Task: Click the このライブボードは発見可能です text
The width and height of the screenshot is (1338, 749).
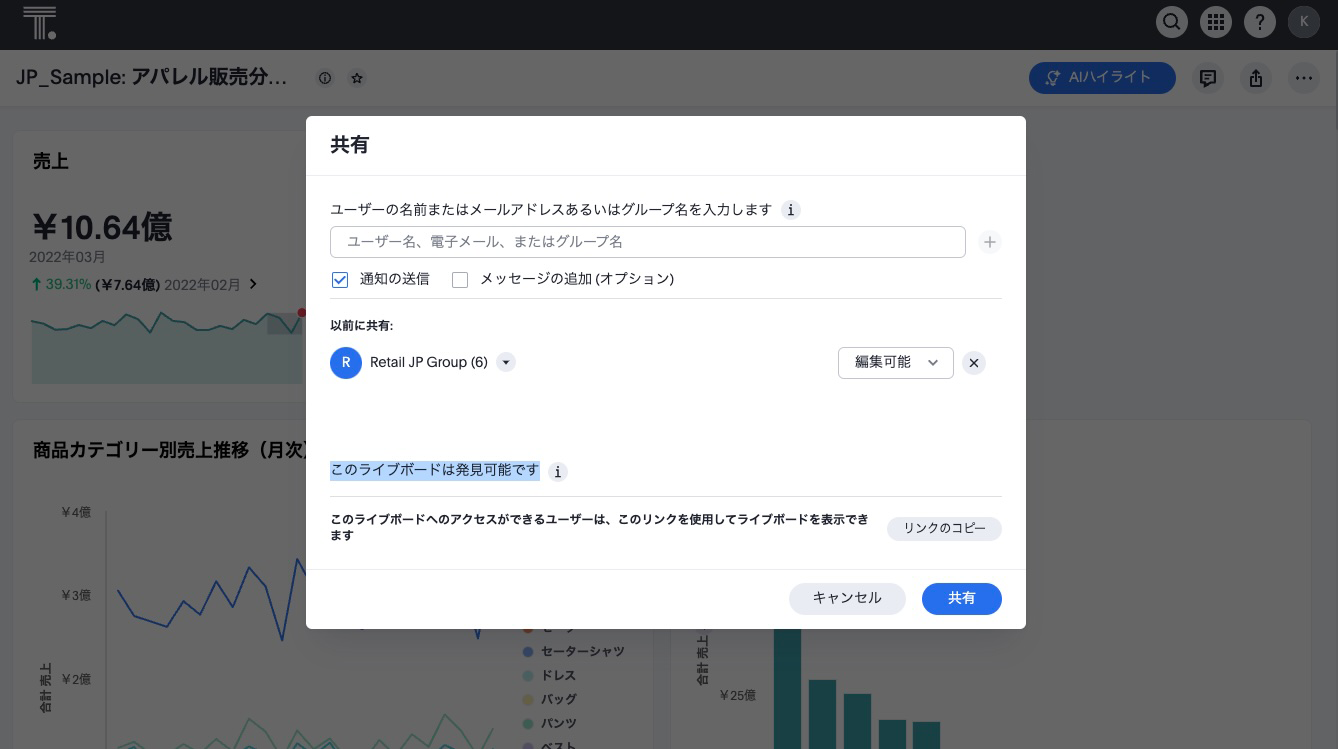Action: [x=435, y=470]
